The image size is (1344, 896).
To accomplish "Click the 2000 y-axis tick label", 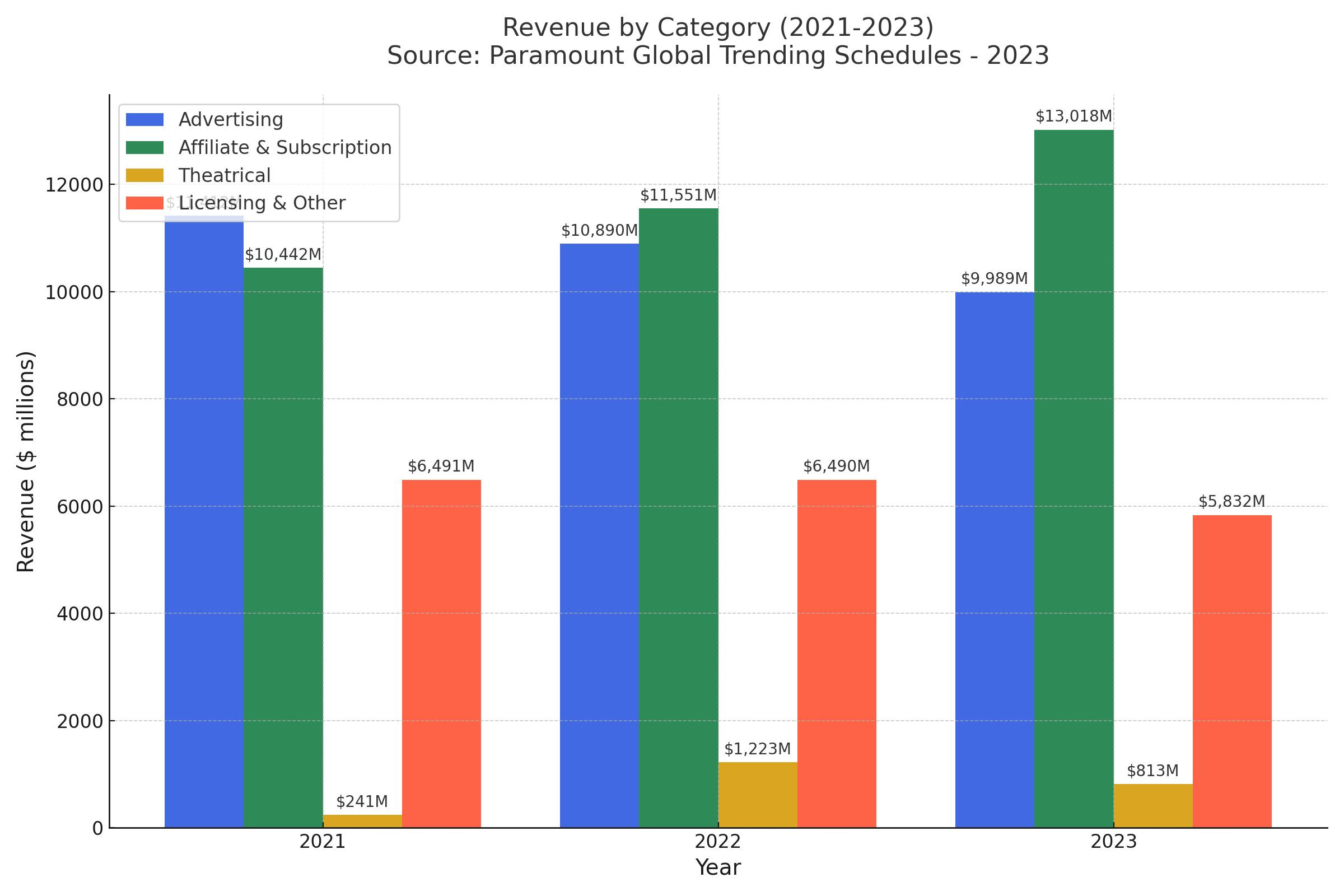I will [x=81, y=722].
